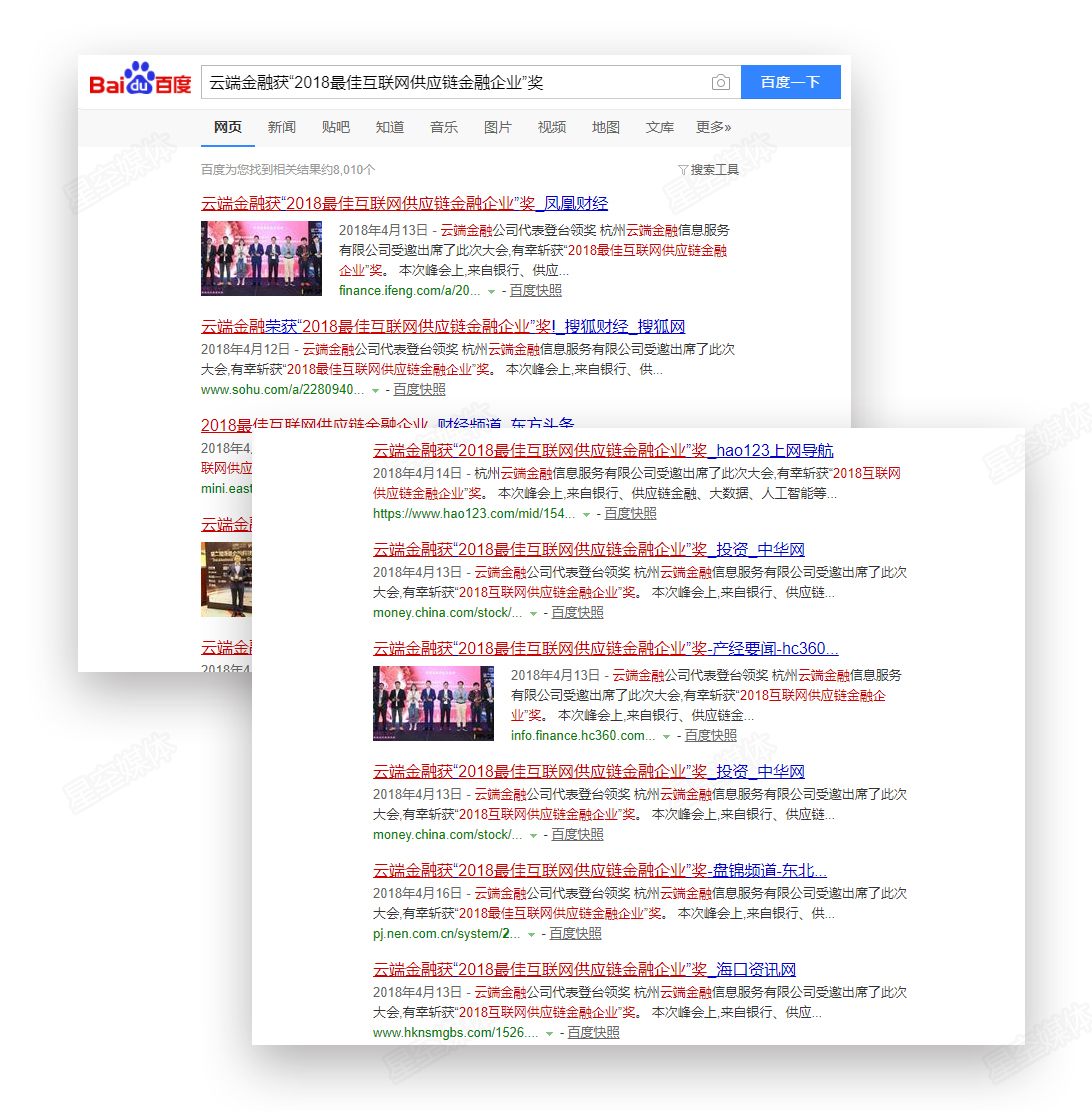Click the www.hknsmgbs.com/1526... URL
Screen dimensions: 1092x1111
(455, 1033)
